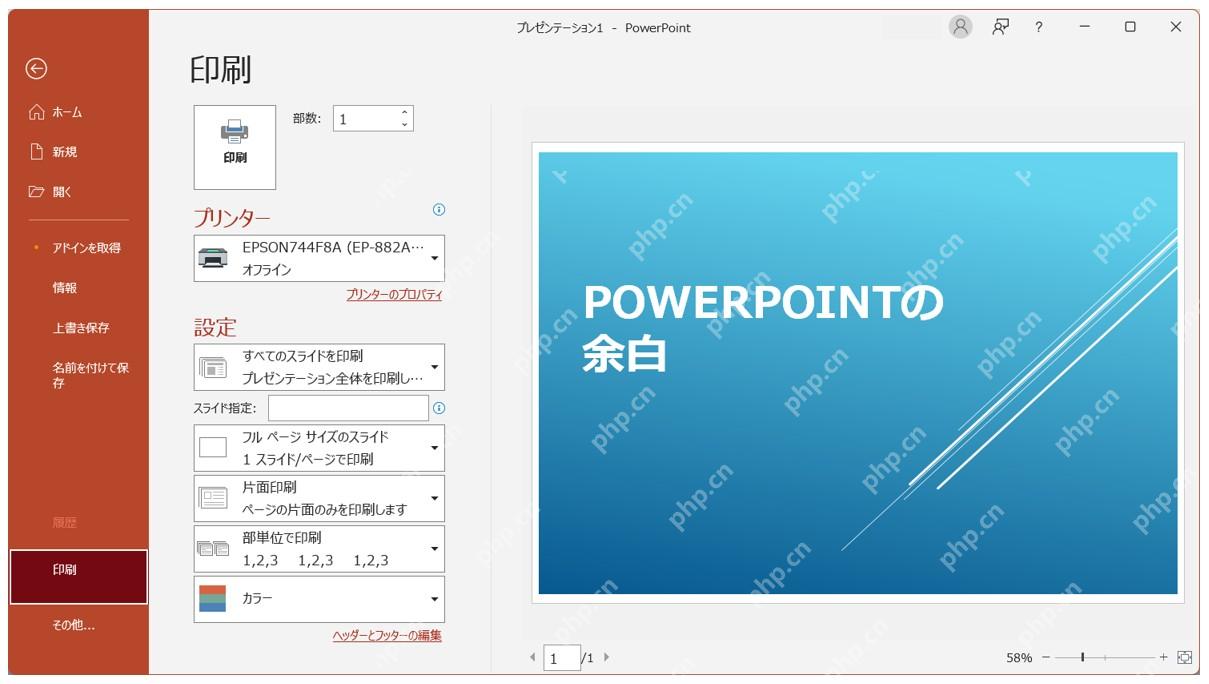Screen dimensions: 1209x684
Task: Click the home icon next to ホーム
Action: [x=36, y=112]
